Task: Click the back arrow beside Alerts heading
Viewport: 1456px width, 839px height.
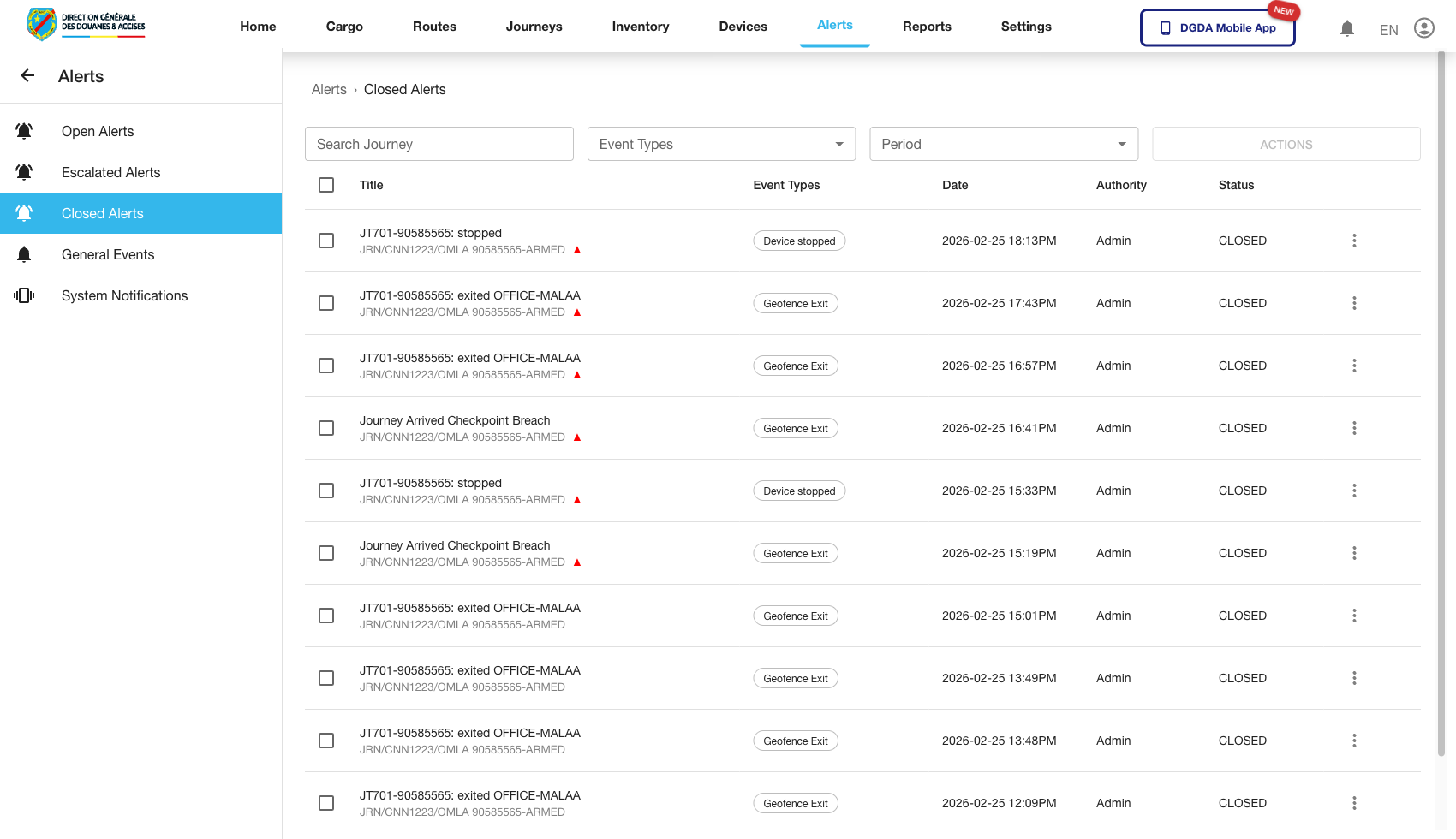Action: click(x=27, y=75)
